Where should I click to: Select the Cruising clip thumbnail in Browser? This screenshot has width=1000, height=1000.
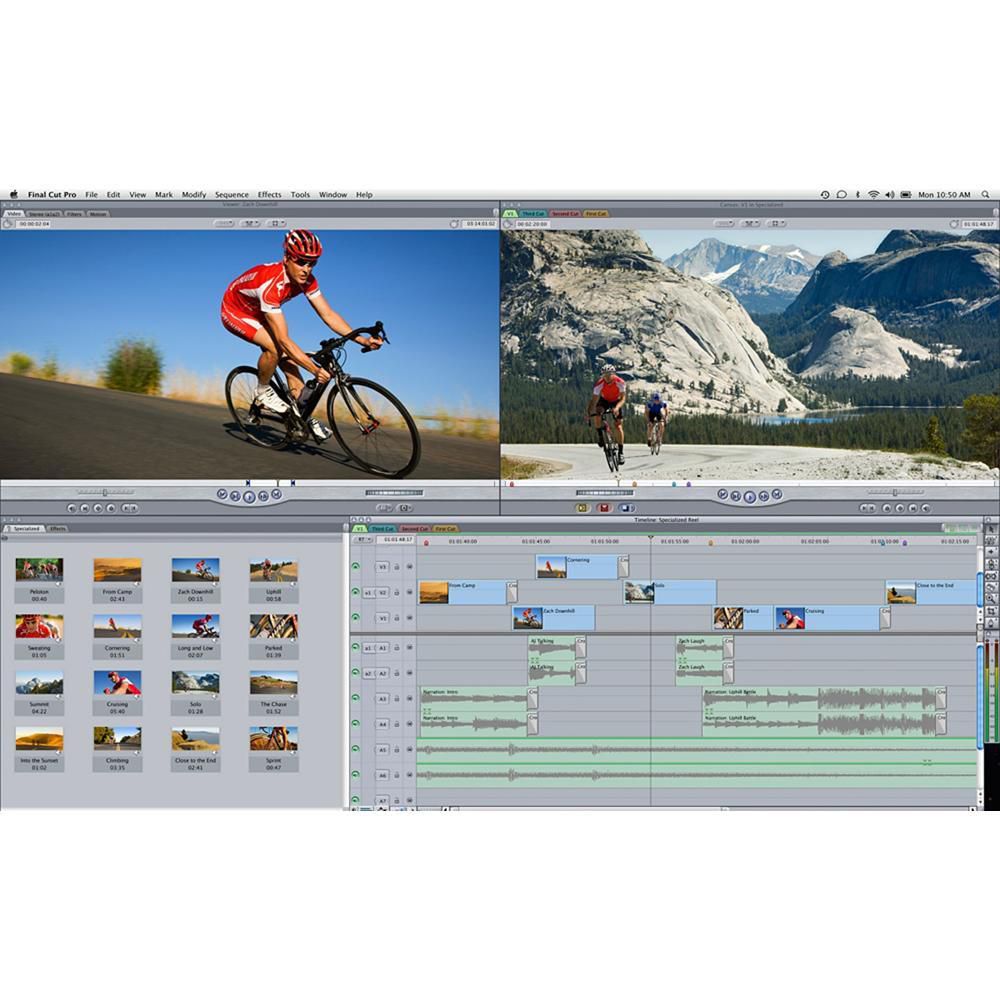pyautogui.click(x=117, y=682)
